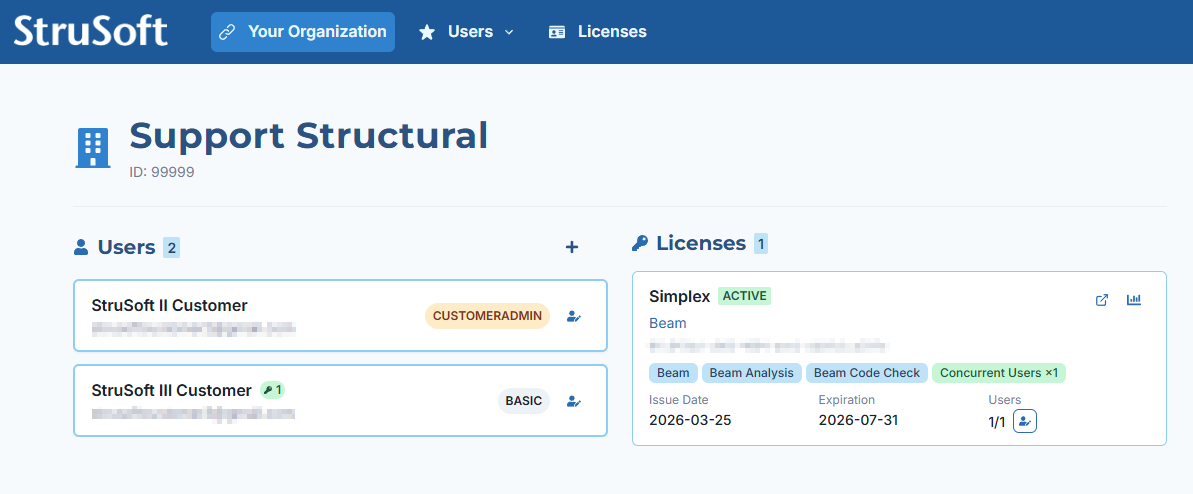Click the building icon beside Support Structural
The height and width of the screenshot is (494, 1193).
pos(93,148)
